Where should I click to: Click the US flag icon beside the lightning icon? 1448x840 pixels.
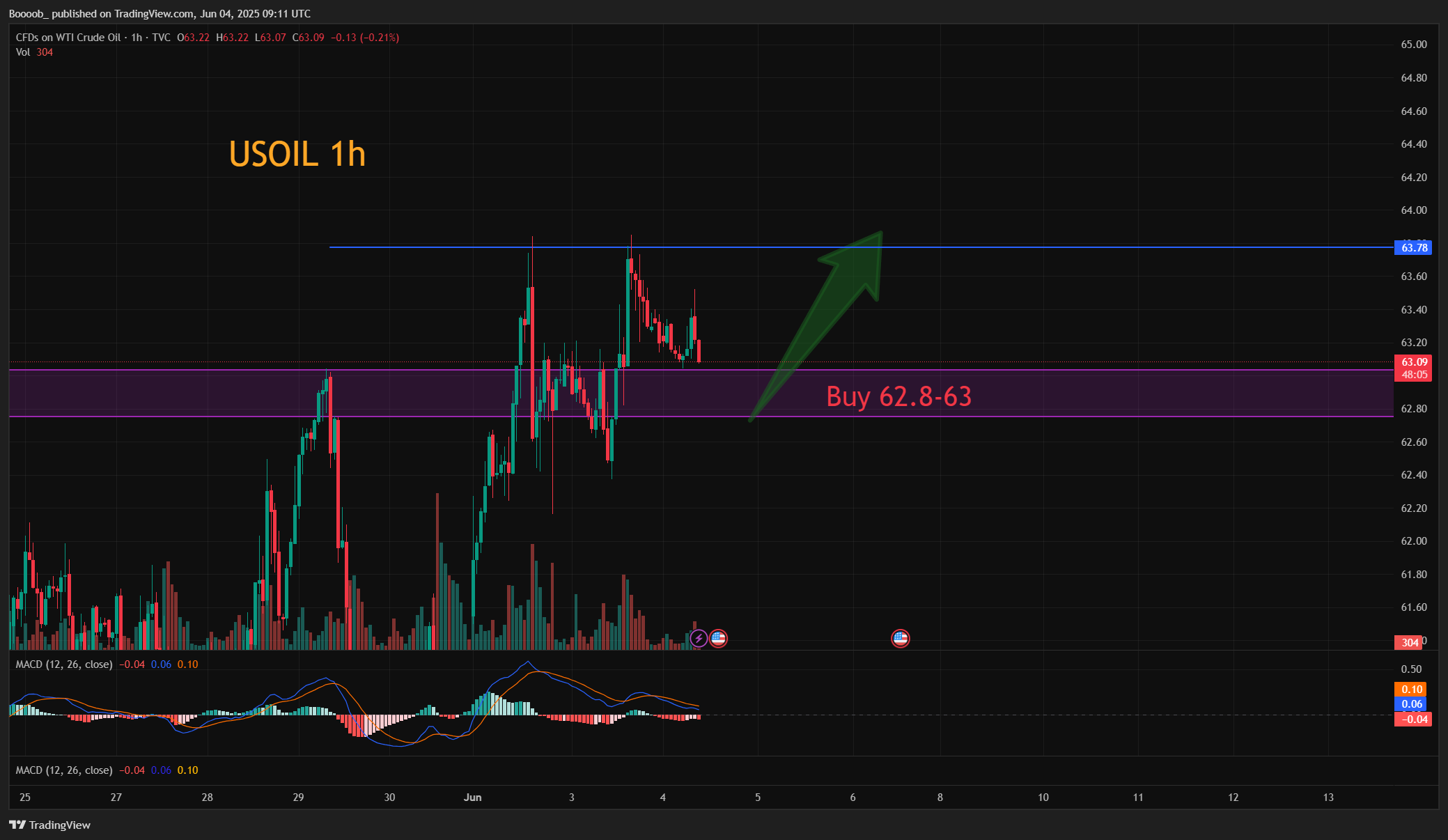coord(718,638)
